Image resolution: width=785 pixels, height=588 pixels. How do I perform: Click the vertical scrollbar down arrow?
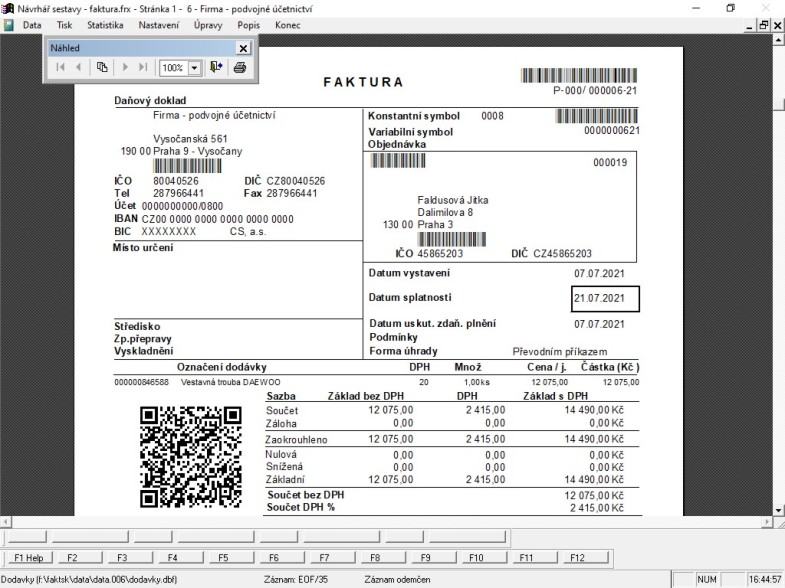[778, 510]
